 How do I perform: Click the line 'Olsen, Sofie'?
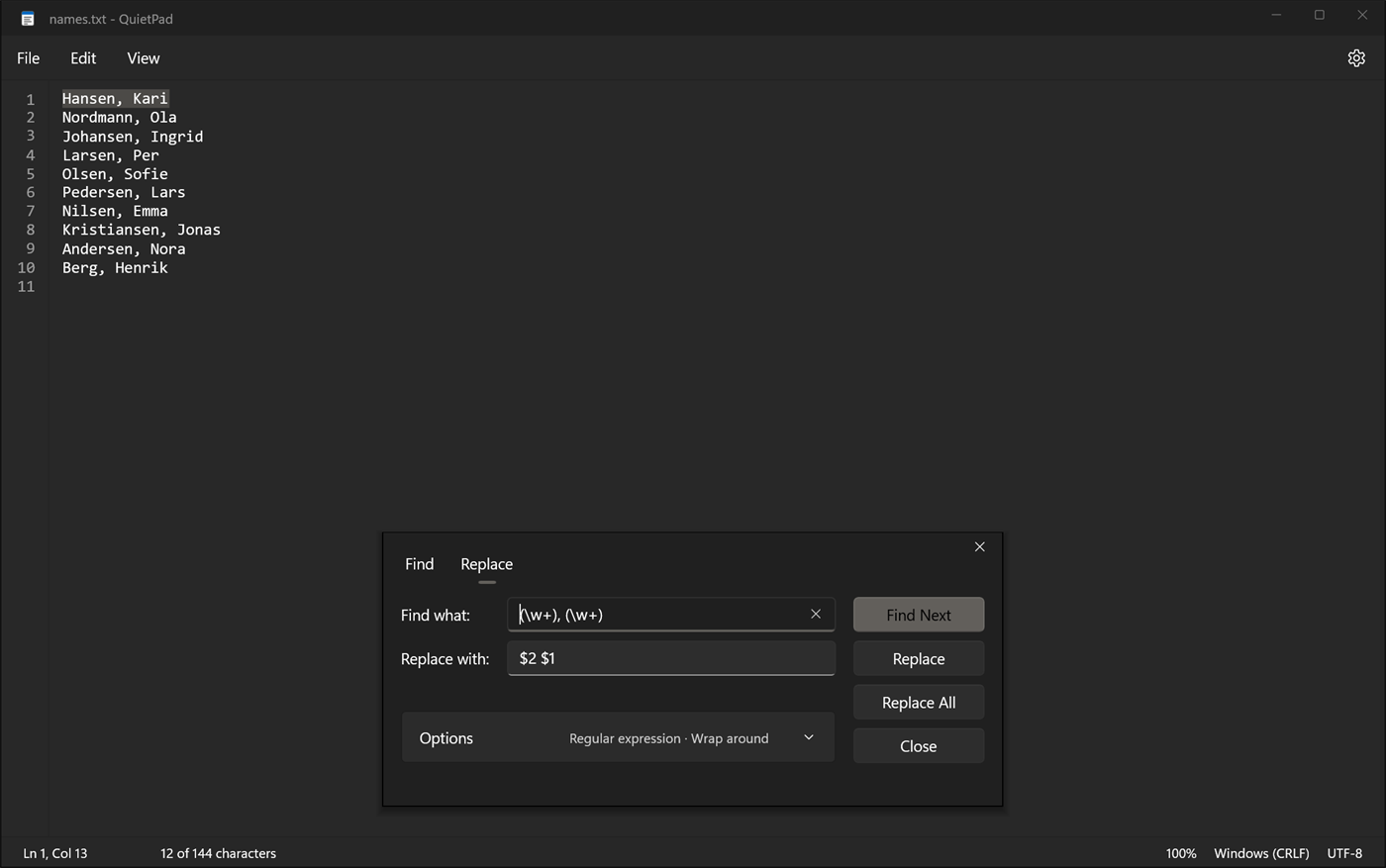[x=115, y=174]
